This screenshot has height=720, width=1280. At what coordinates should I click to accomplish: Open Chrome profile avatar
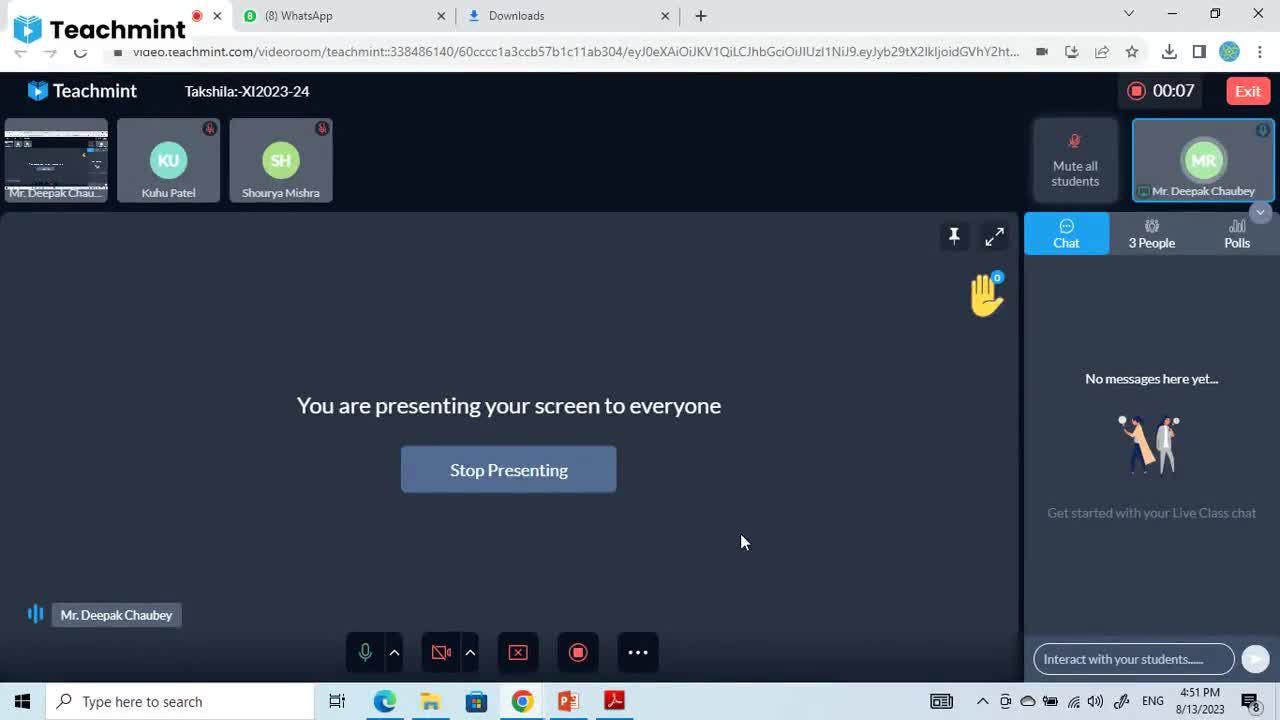[x=1230, y=52]
